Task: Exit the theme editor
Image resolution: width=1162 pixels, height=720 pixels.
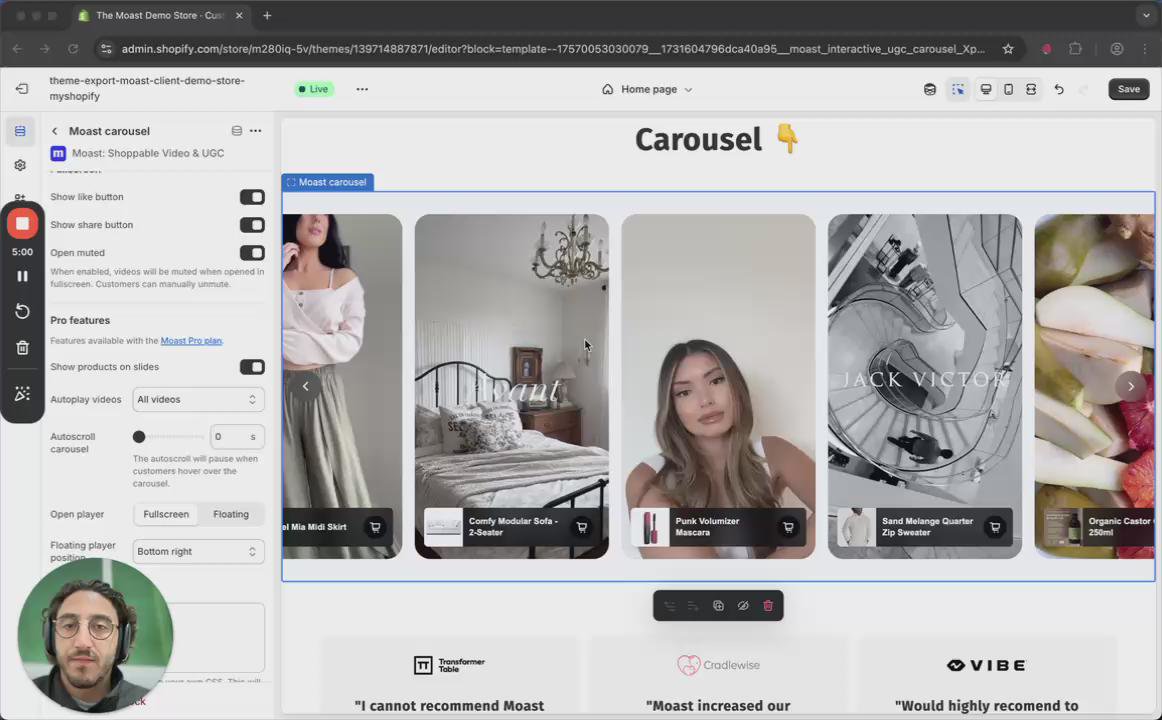Action: click(21, 89)
